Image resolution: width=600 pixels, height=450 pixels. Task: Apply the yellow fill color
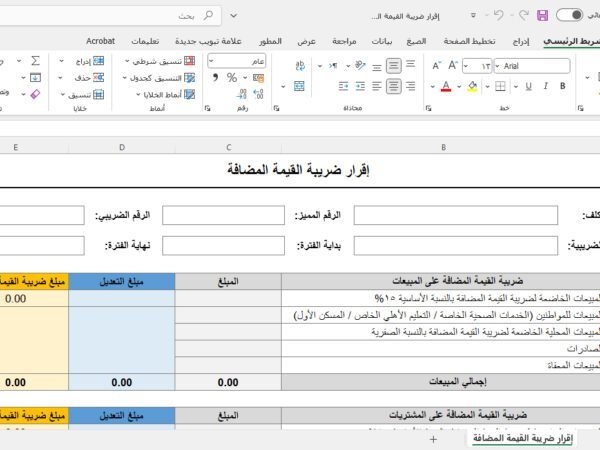coord(473,86)
